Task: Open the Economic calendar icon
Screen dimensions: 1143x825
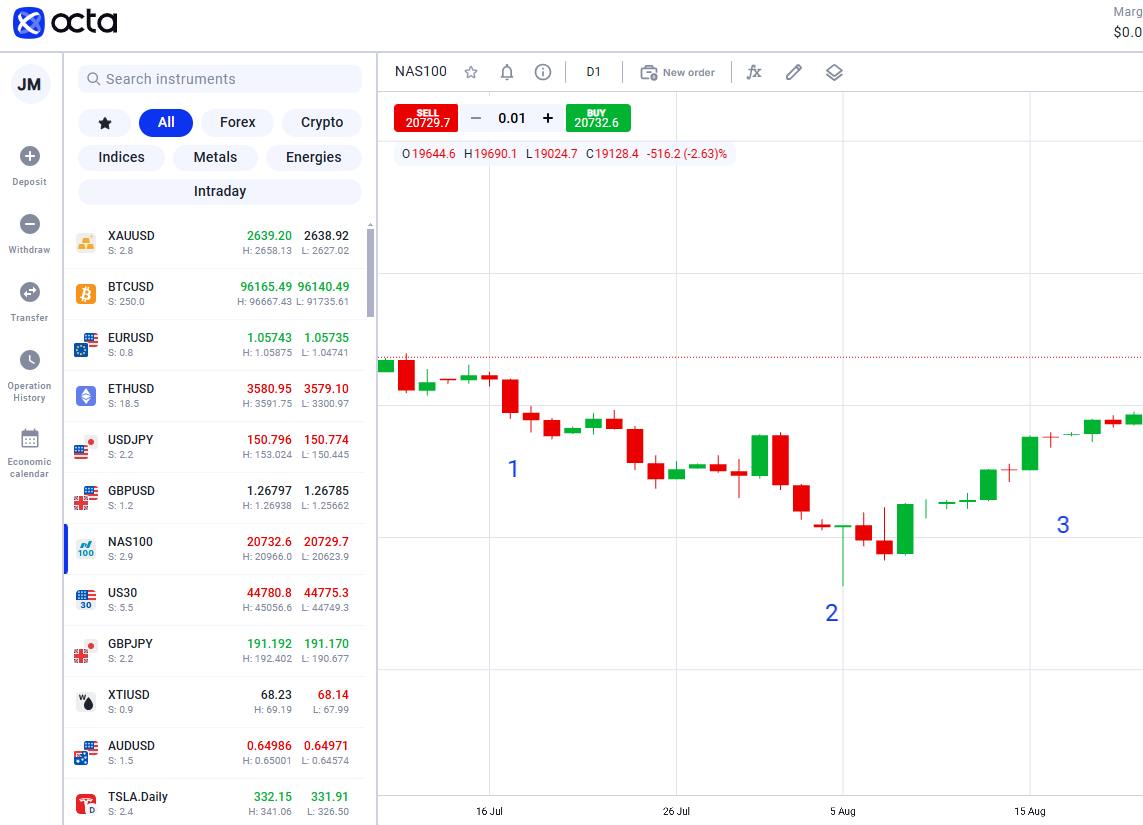Action: (x=30, y=438)
